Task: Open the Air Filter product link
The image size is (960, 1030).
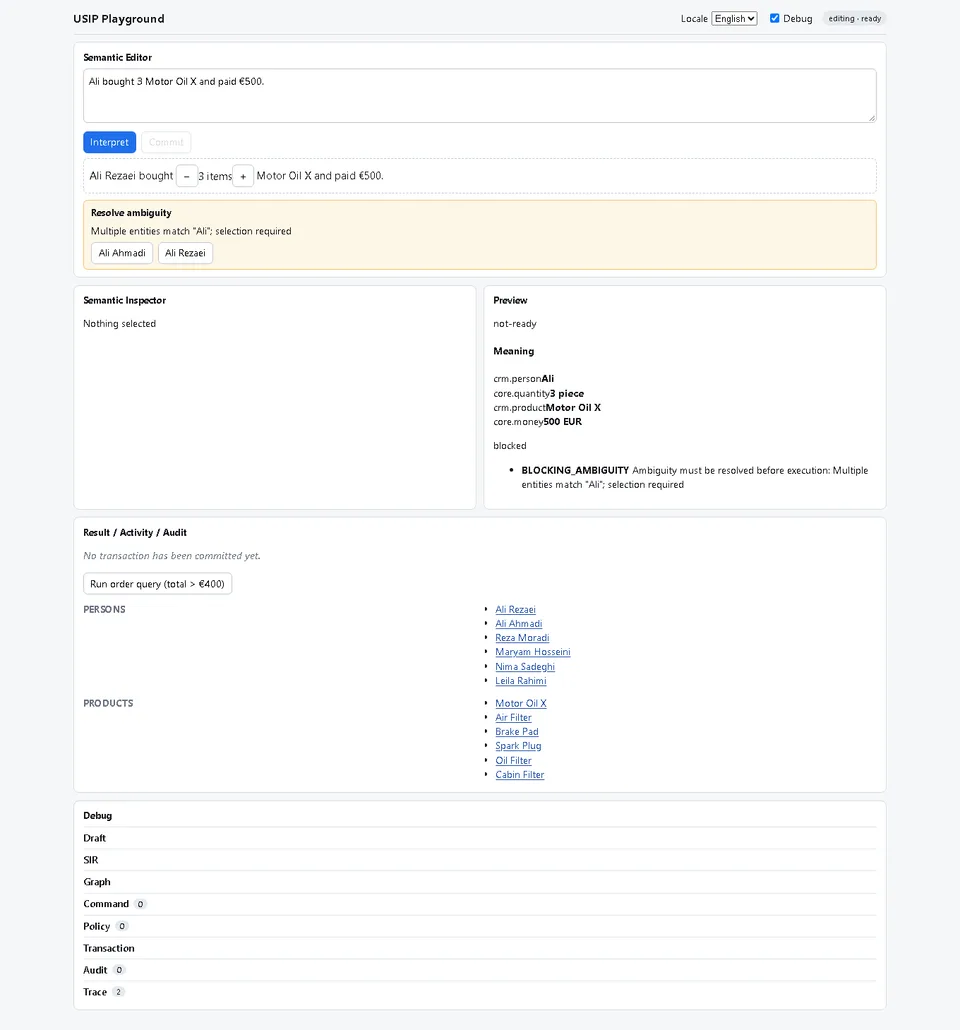Action: (513, 717)
